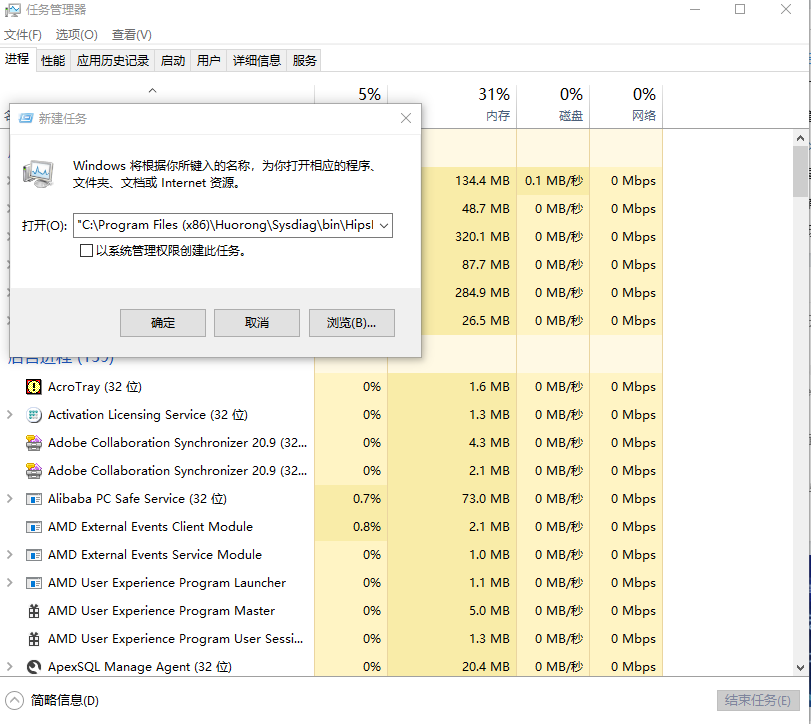
Task: Click the scrollbar up arrow
Action: point(801,138)
